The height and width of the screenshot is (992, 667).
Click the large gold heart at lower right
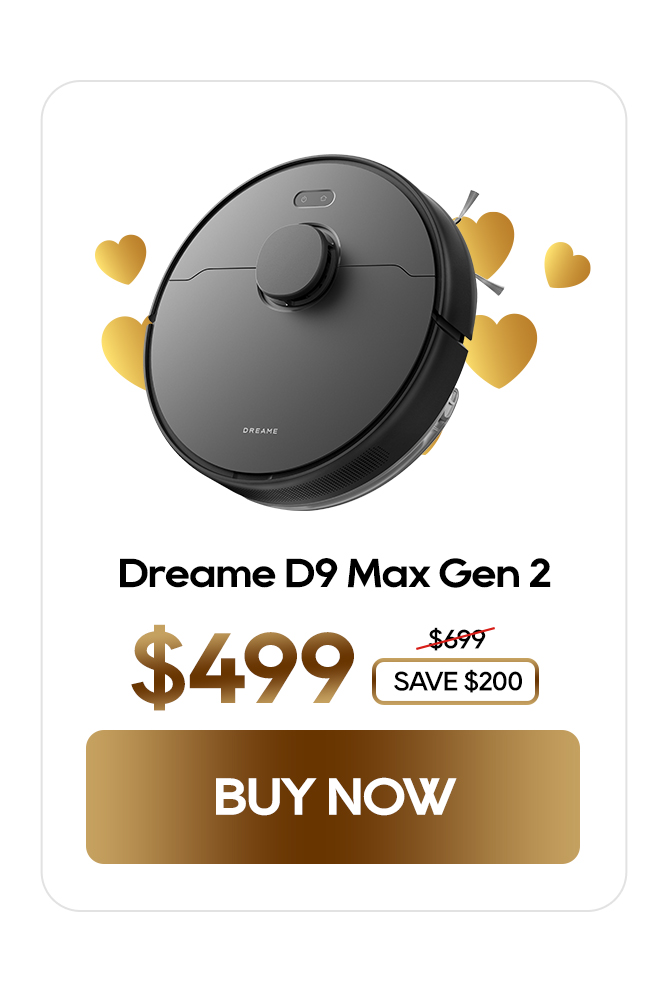[501, 350]
